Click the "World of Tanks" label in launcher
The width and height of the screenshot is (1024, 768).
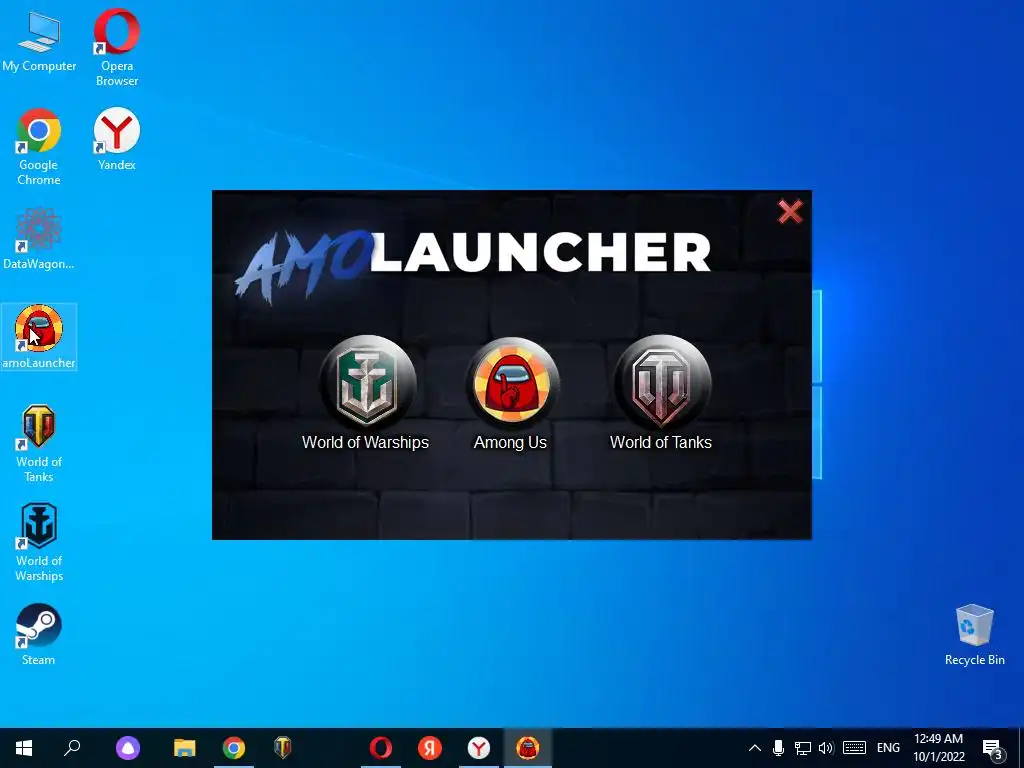(x=660, y=442)
